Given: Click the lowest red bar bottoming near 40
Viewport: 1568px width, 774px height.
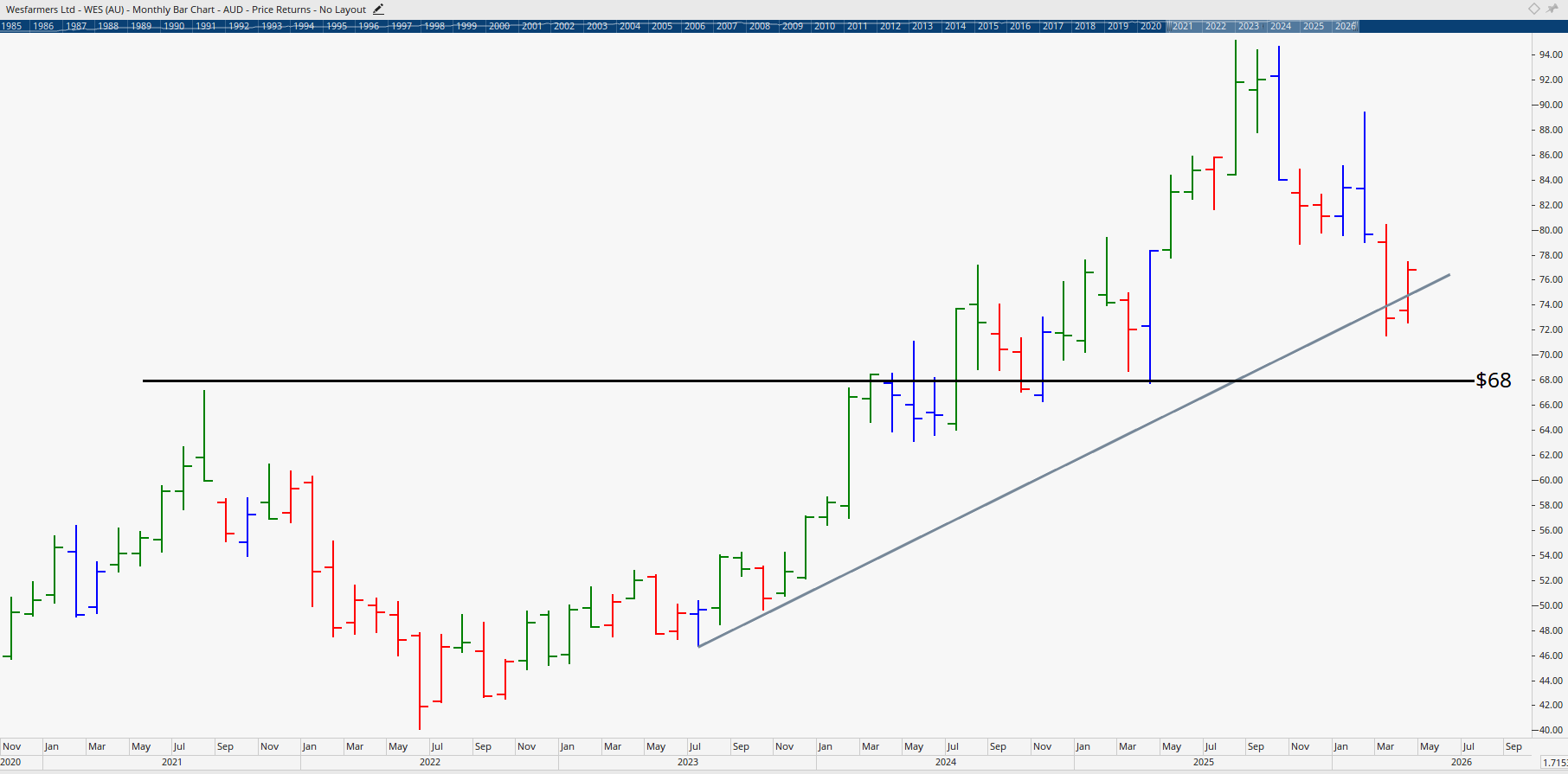Looking at the screenshot, I should tap(420, 681).
